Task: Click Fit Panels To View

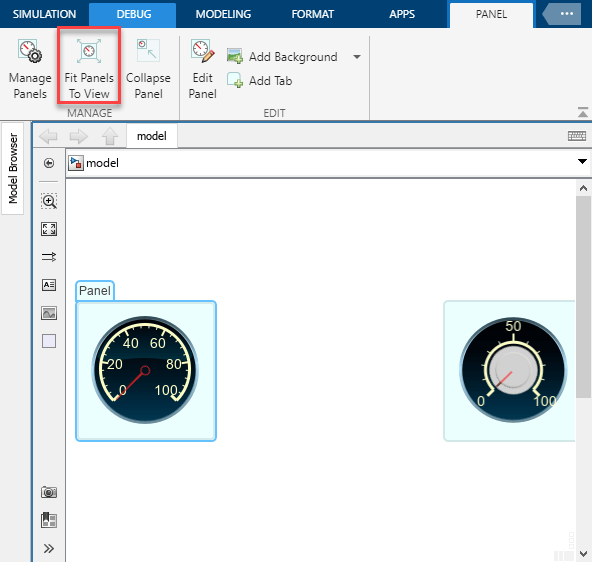Action: point(89,69)
